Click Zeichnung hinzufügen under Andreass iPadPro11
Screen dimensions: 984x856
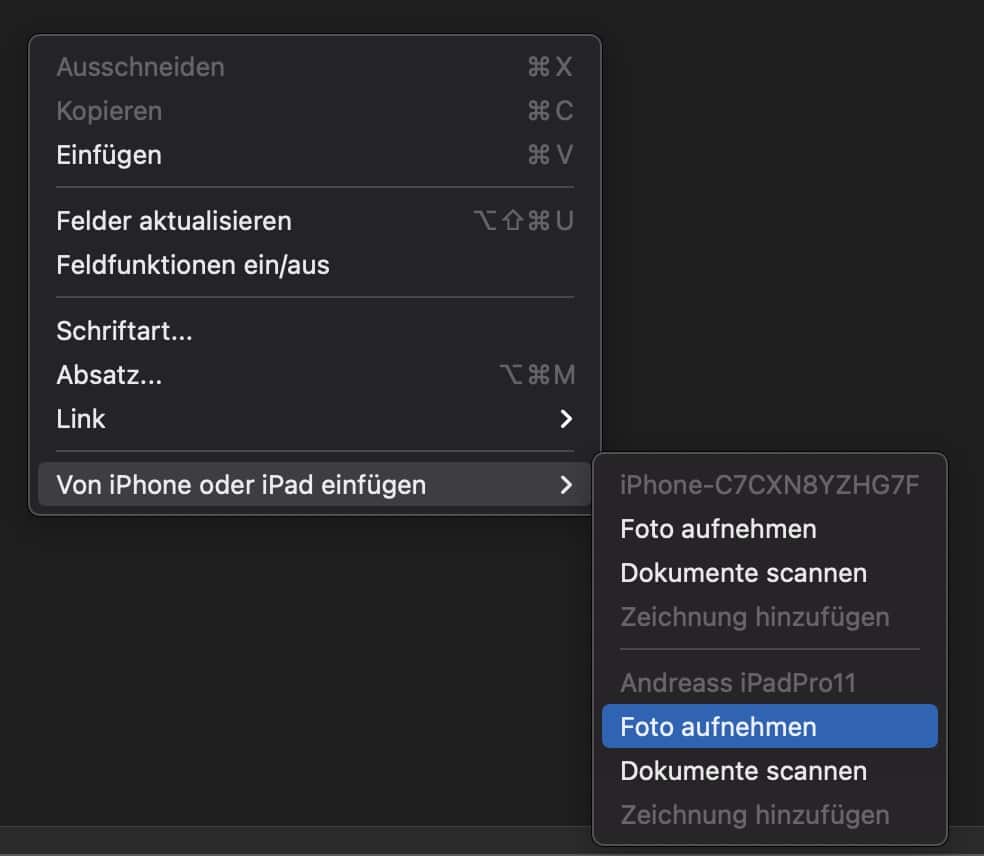click(754, 815)
